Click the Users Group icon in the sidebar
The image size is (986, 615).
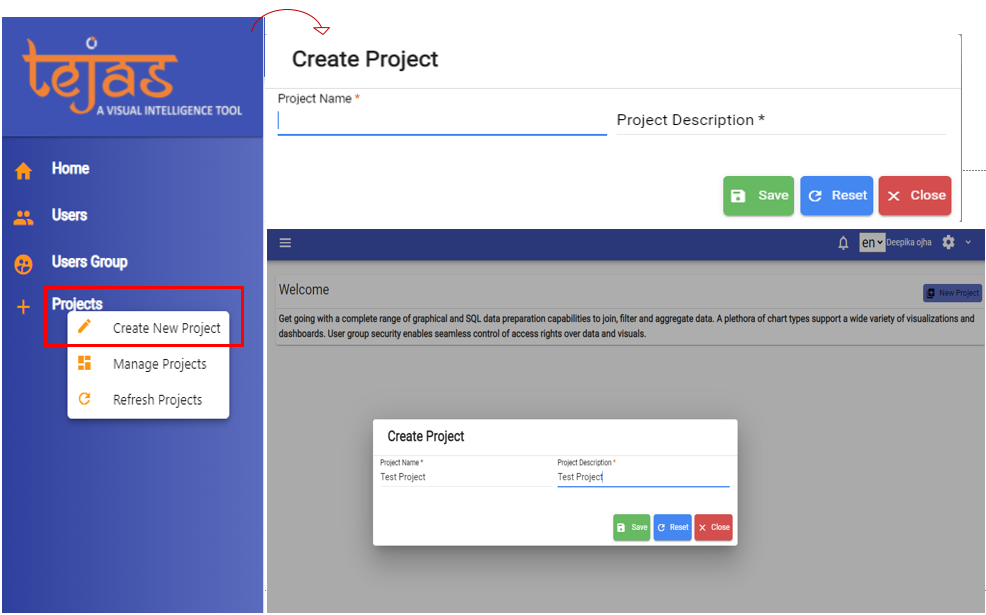(22, 262)
